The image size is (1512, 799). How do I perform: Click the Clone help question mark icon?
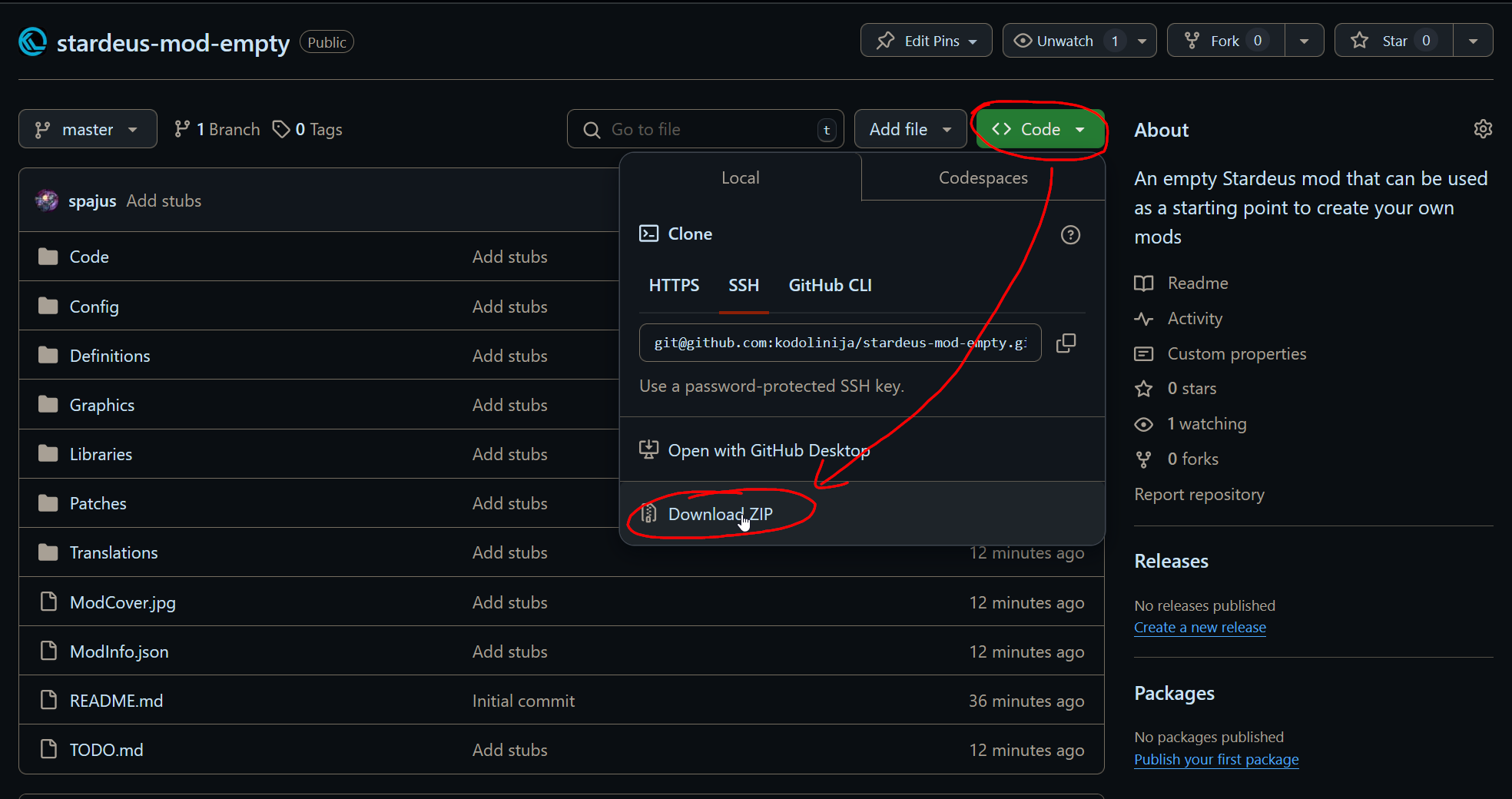coord(1070,235)
